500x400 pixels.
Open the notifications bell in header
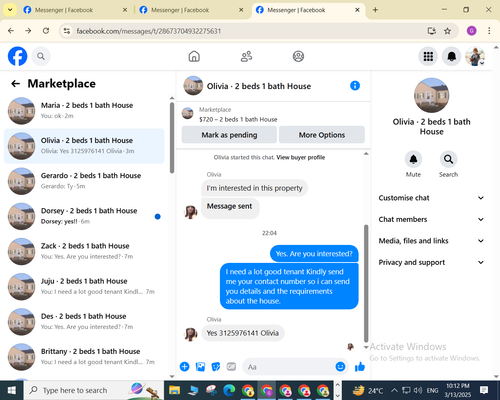tap(452, 56)
